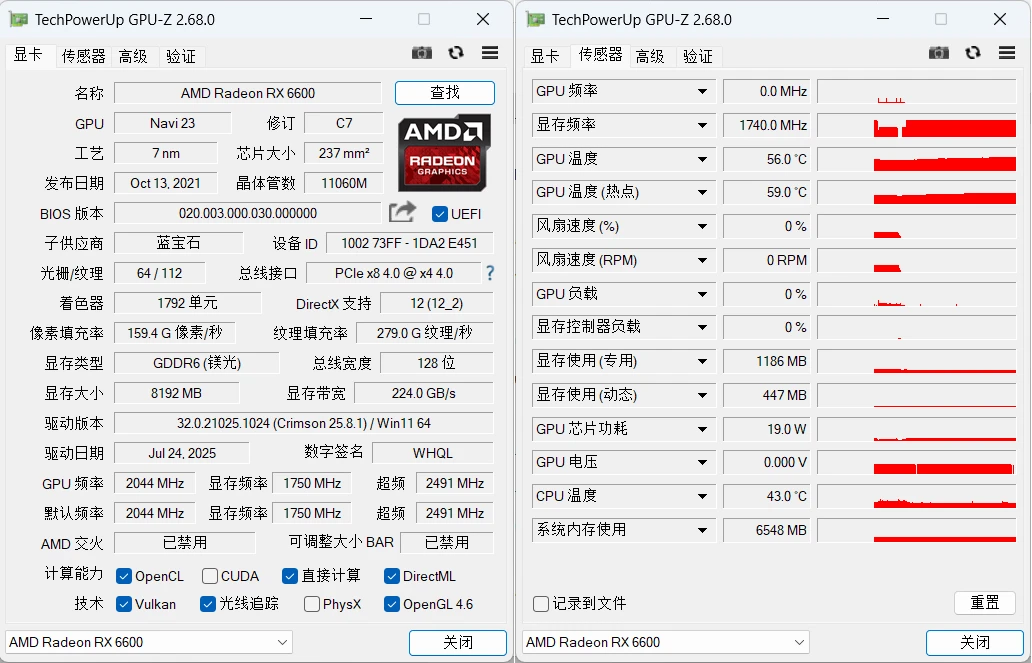Switch to 高级 tab in sensors window
The height and width of the screenshot is (663, 1032).
pos(650,57)
